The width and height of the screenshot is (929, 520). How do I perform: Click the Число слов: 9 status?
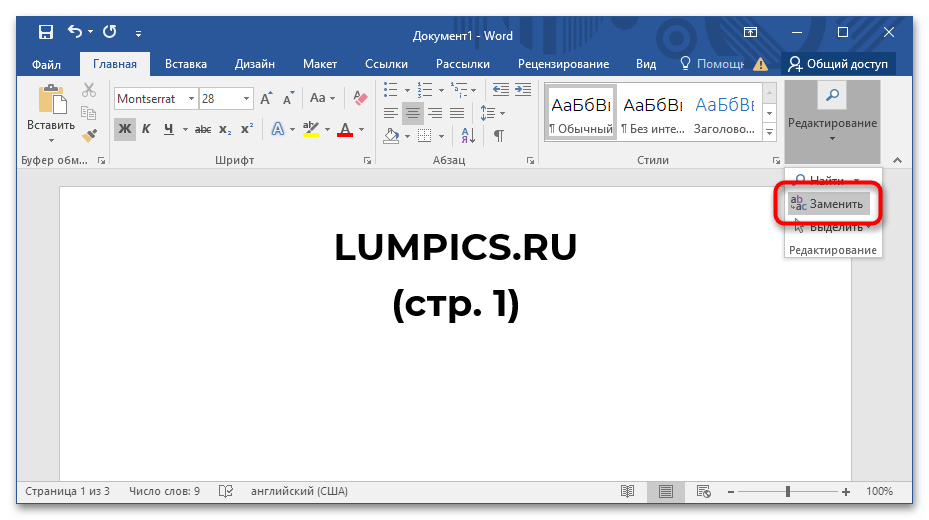165,491
